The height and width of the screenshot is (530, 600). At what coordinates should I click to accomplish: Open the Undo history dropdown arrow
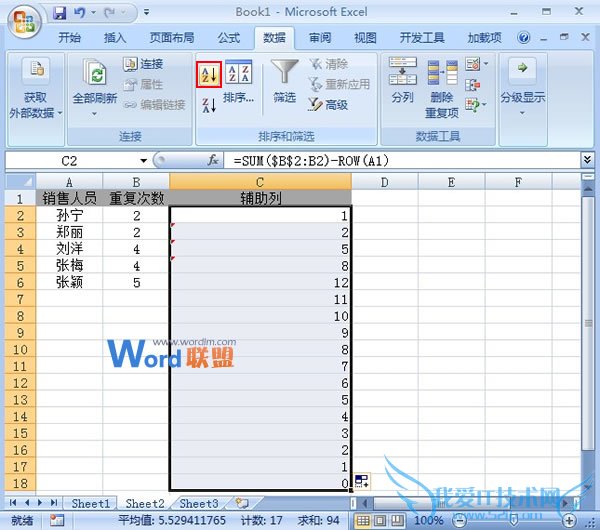(x=93, y=13)
